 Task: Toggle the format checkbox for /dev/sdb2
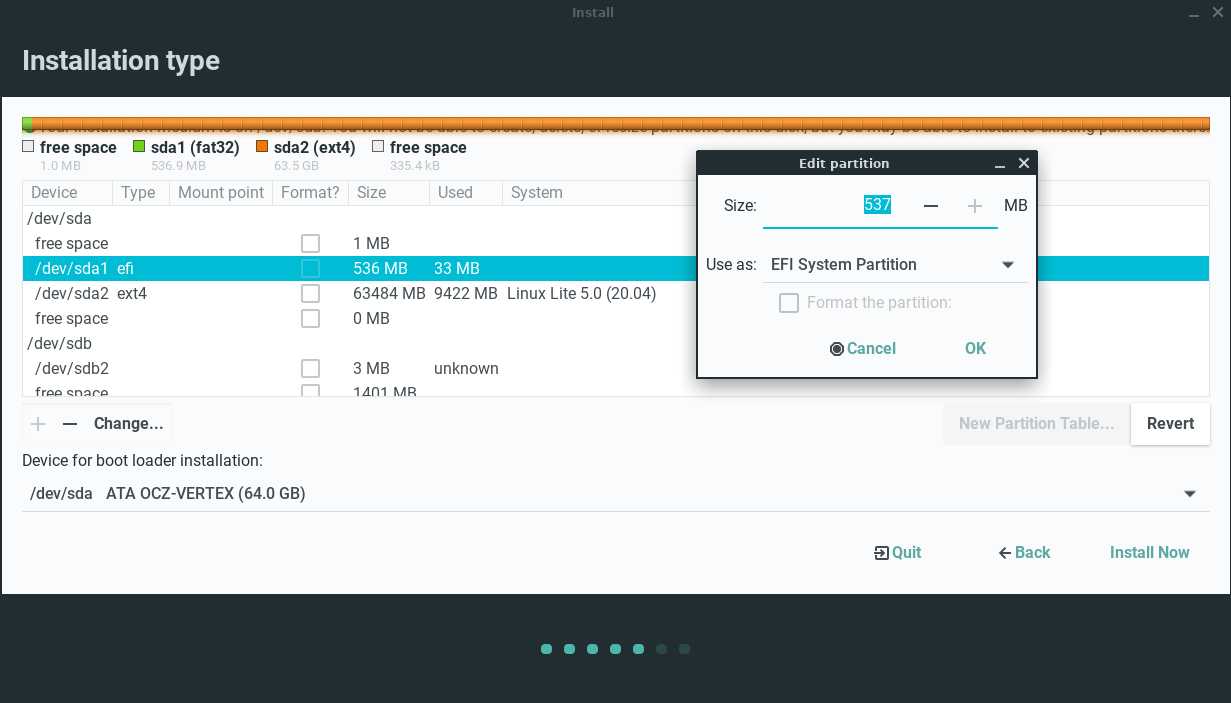311,369
